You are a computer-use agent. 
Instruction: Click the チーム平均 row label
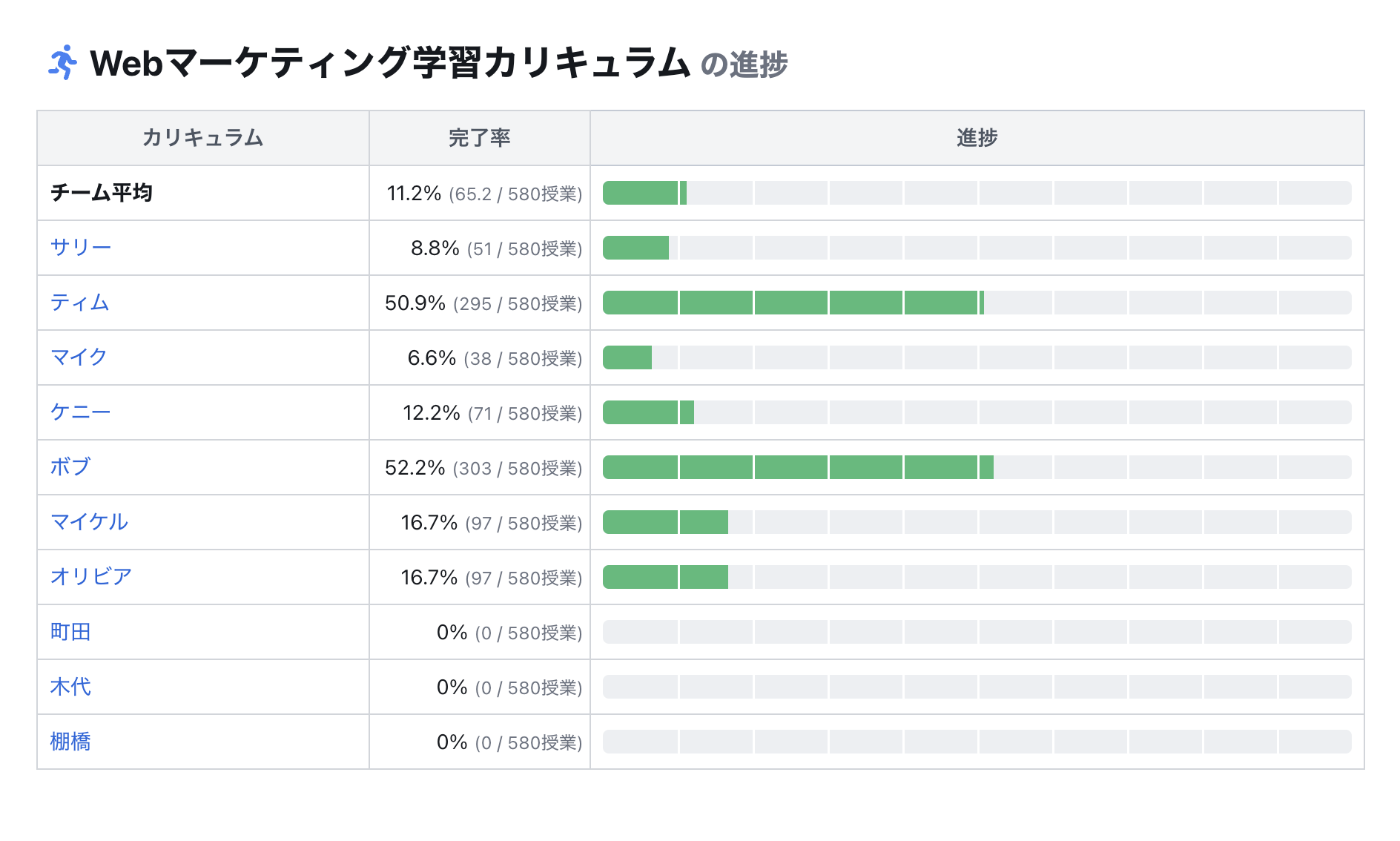pyautogui.click(x=102, y=193)
